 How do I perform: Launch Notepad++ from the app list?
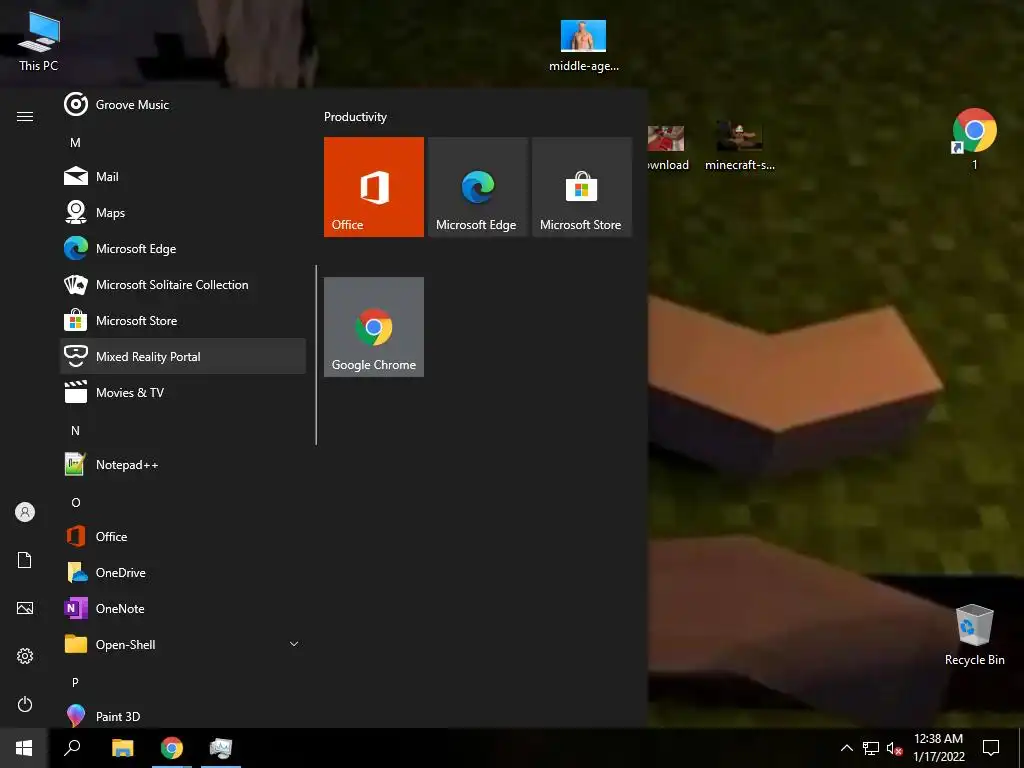tap(183, 464)
